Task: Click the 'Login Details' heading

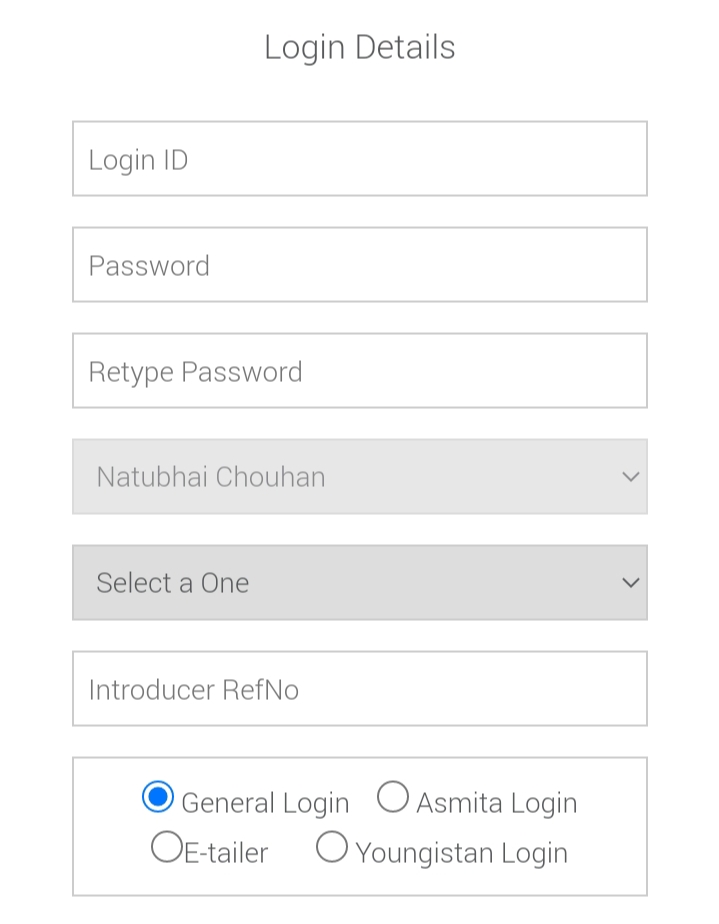Action: [x=359, y=47]
